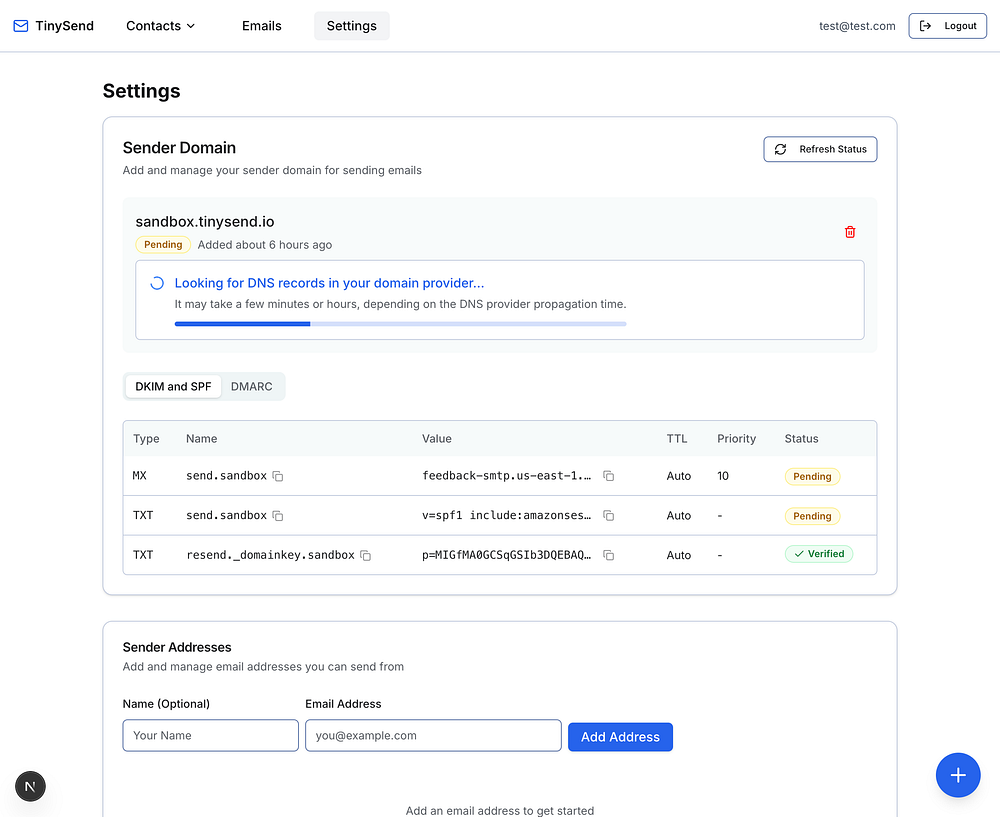Open the Next.js dev tools badge
The image size is (1000, 817).
click(x=30, y=787)
